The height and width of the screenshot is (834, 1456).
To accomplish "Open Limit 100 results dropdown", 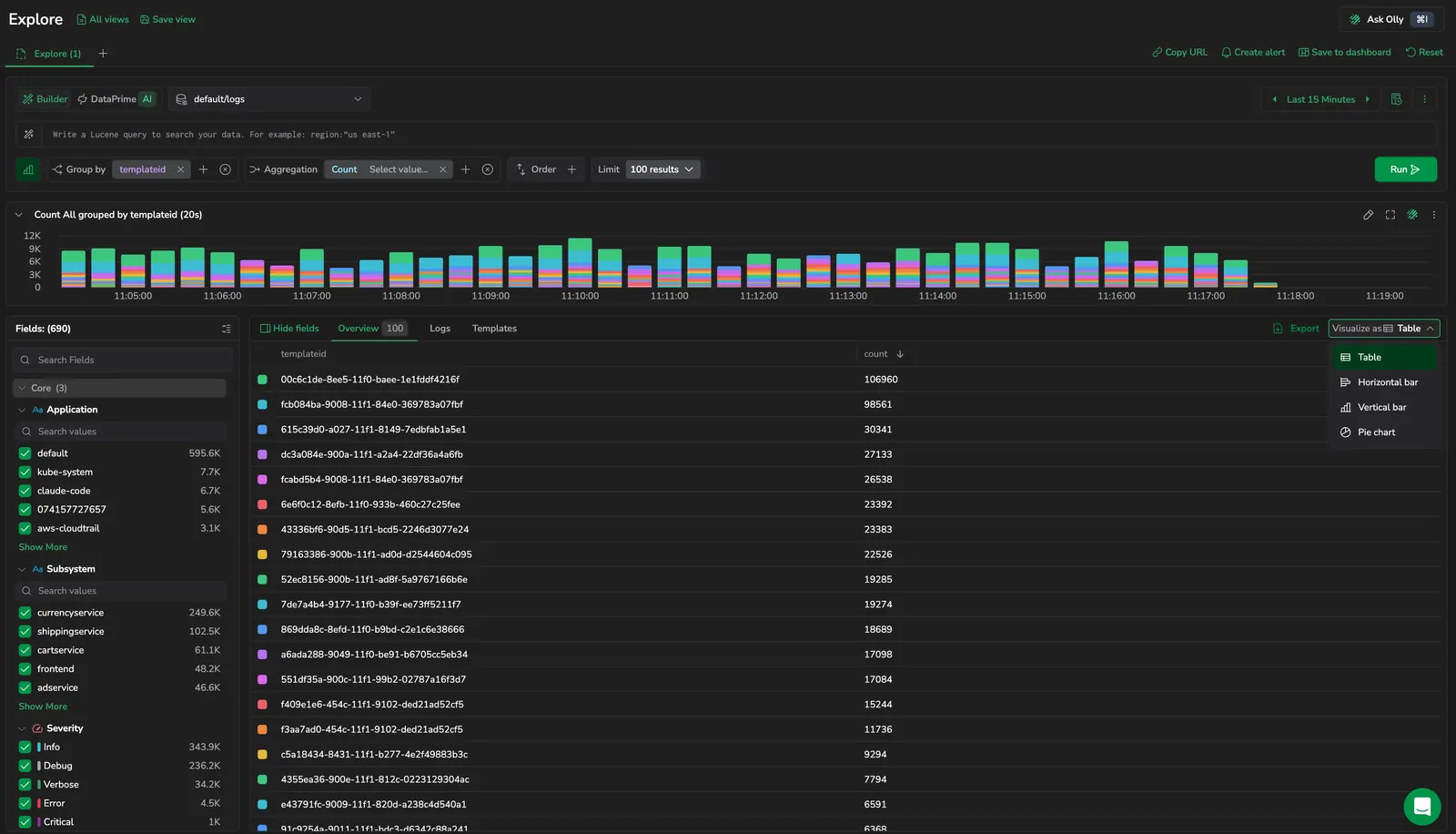I will click(662, 169).
